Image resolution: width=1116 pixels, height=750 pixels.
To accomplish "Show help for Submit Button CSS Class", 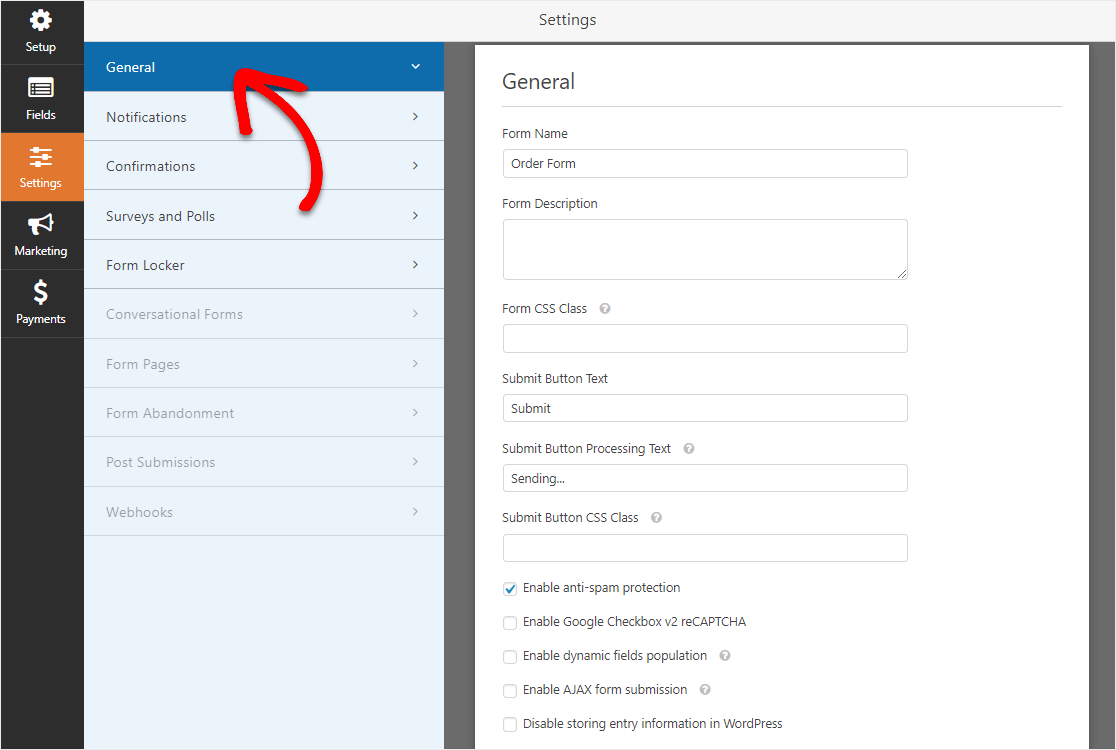I will [656, 518].
